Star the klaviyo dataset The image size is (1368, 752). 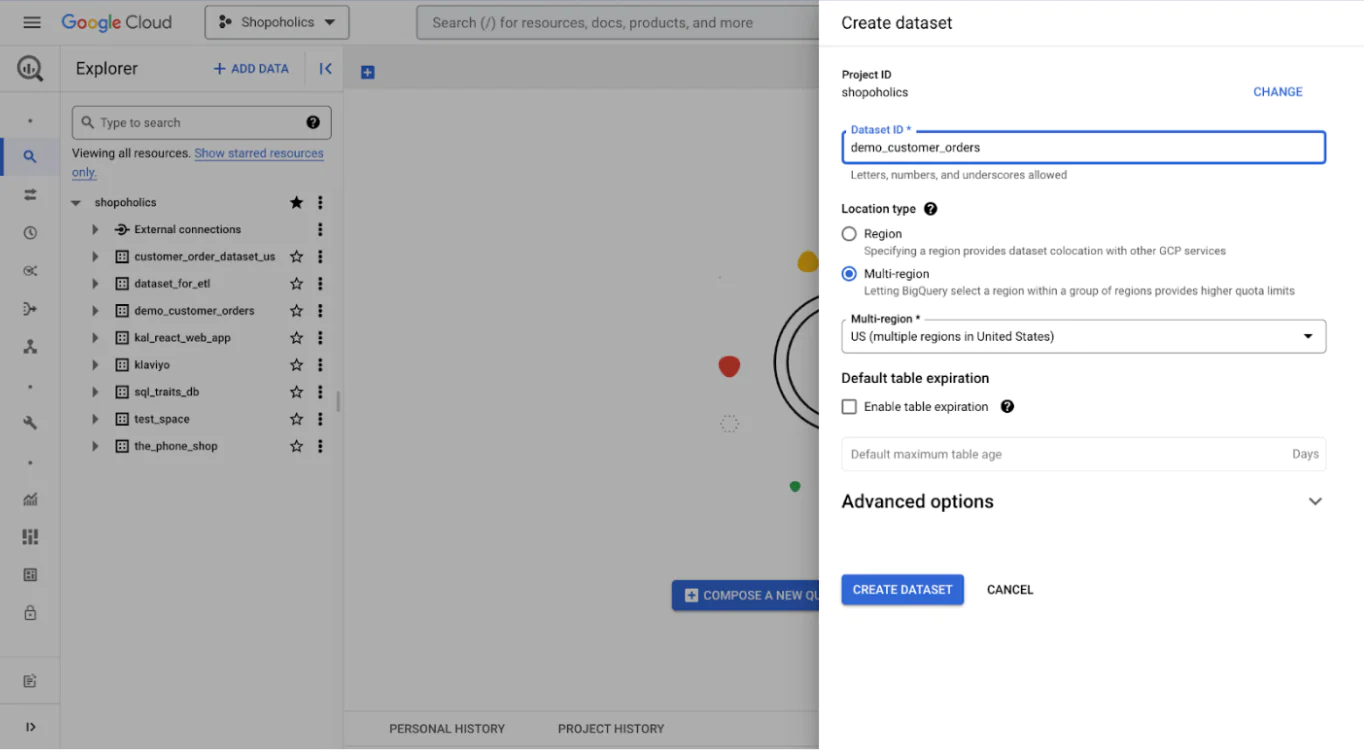pos(296,364)
